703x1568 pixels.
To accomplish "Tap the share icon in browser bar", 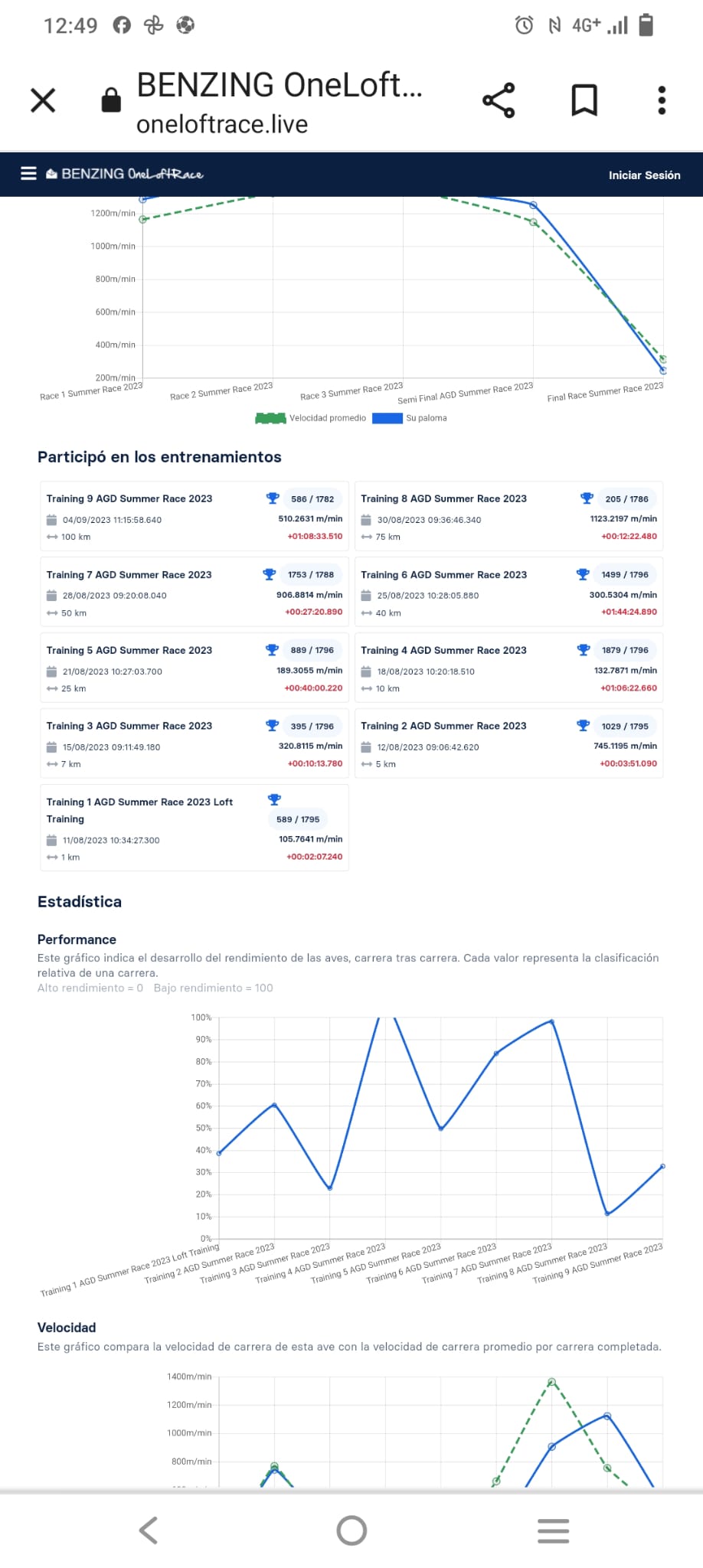I will (x=499, y=100).
